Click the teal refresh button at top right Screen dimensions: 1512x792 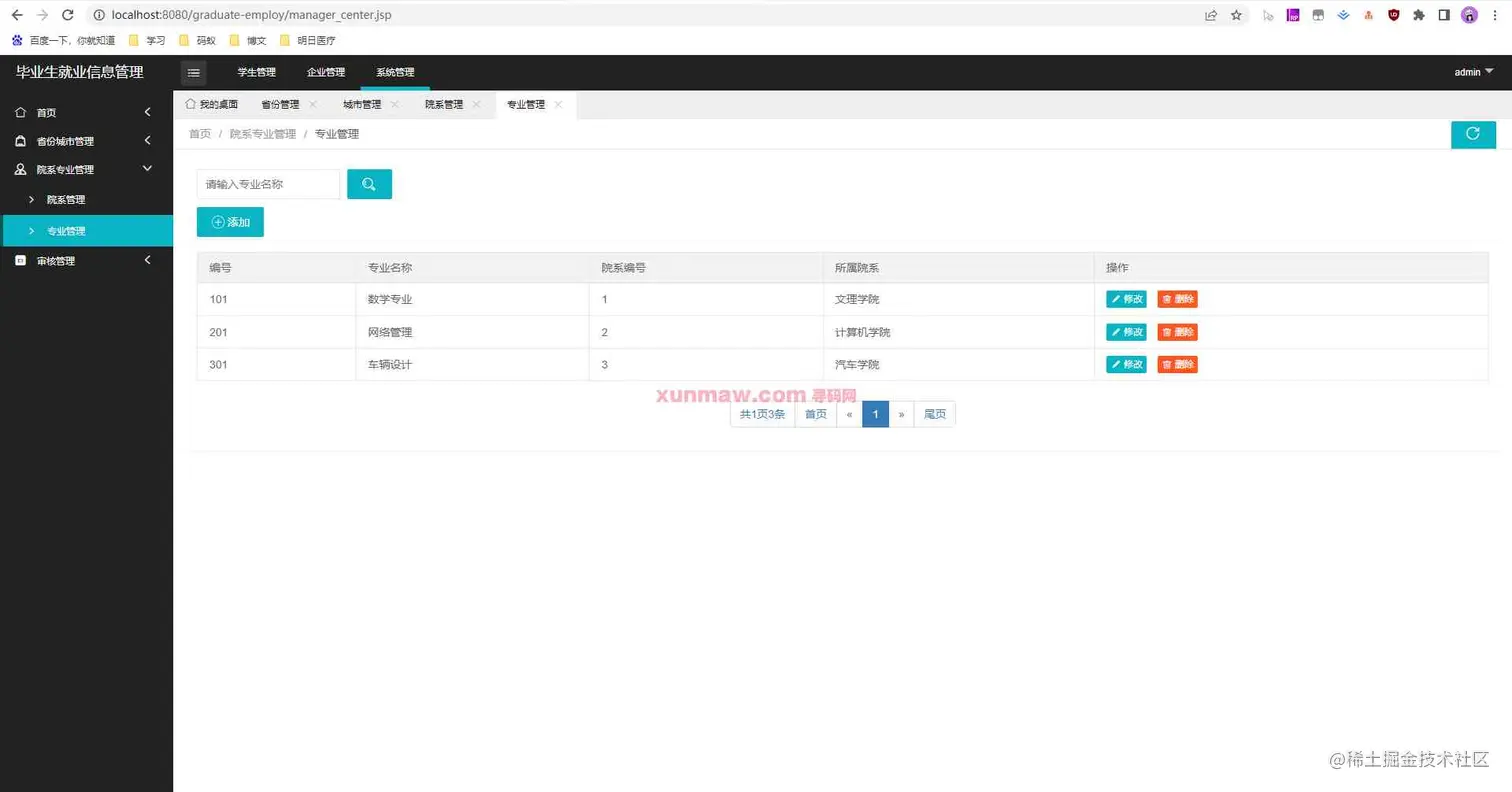tap(1473, 134)
